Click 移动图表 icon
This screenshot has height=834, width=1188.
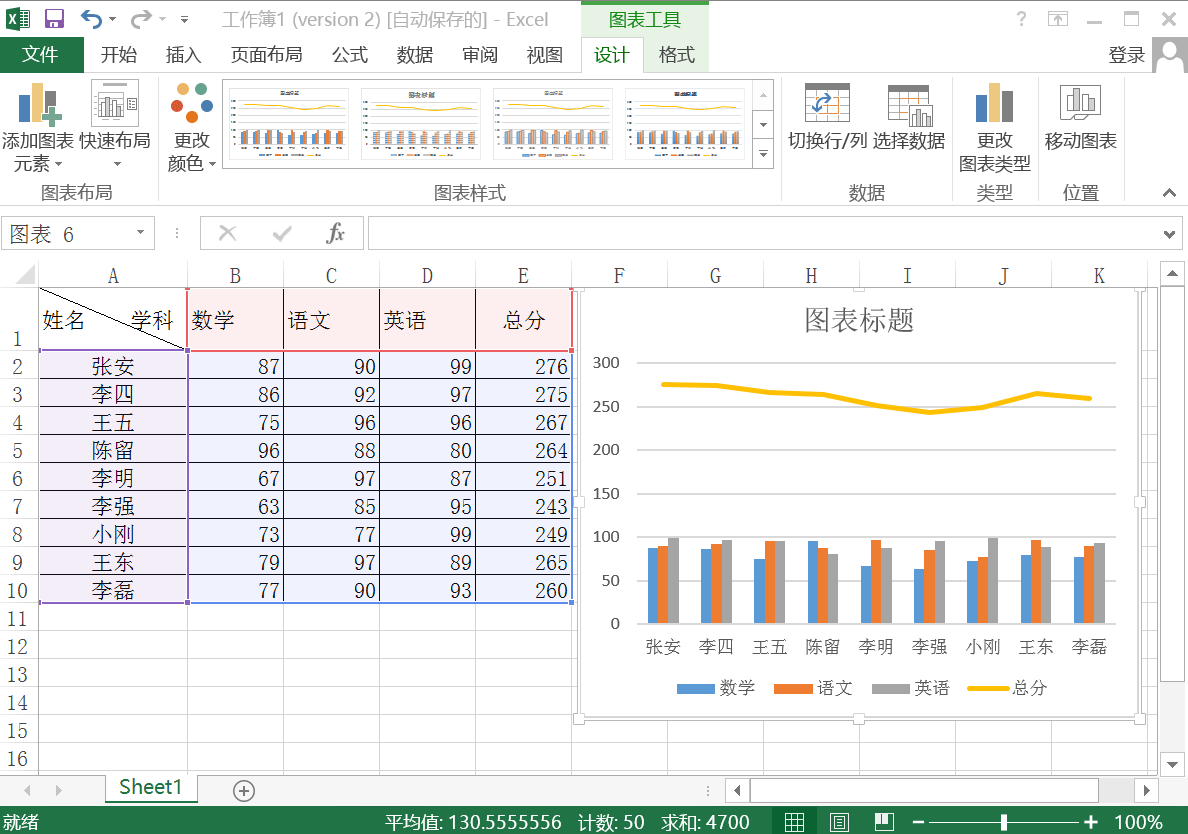(1080, 103)
